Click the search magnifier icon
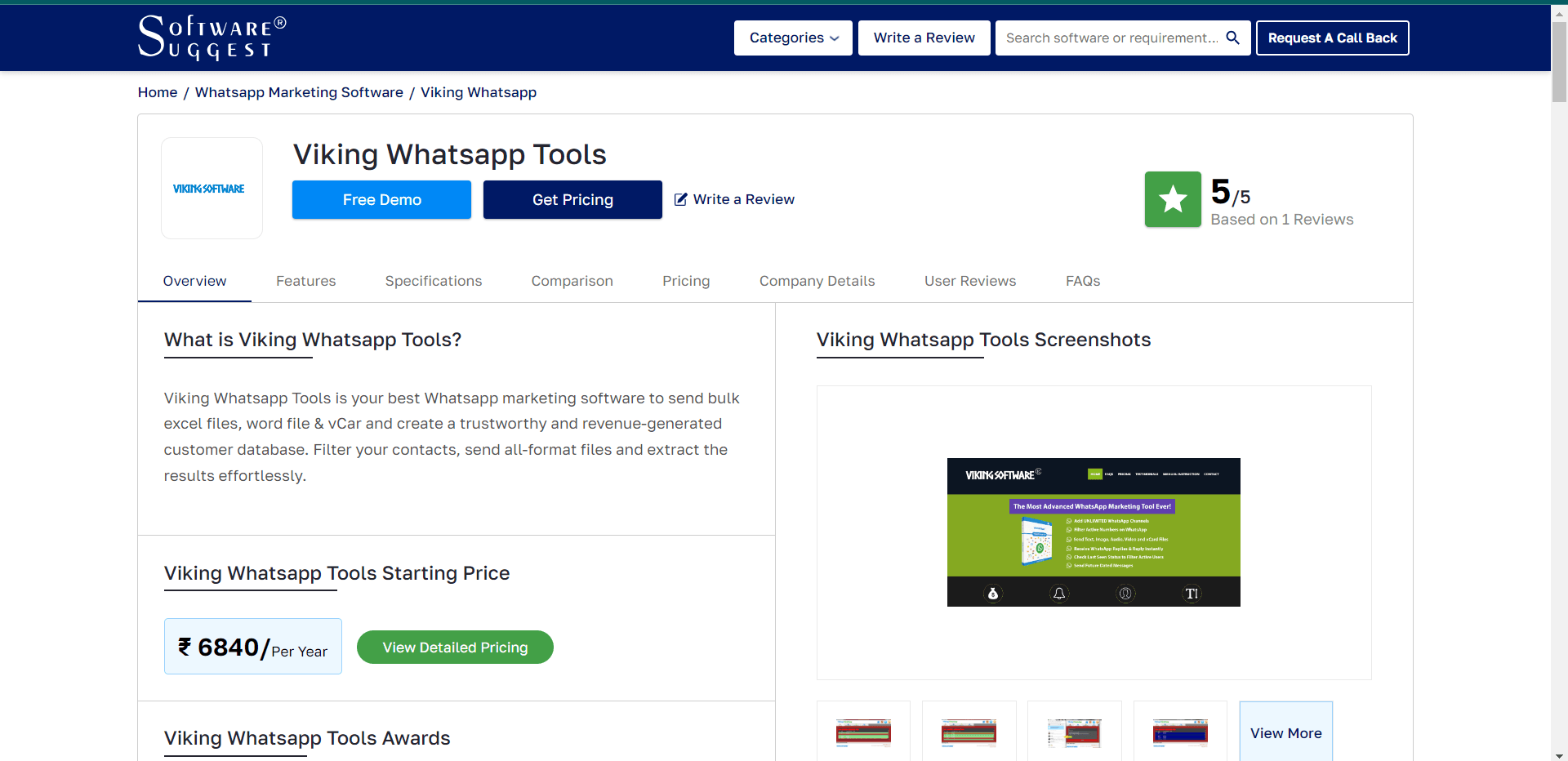1568x761 pixels. [1232, 38]
